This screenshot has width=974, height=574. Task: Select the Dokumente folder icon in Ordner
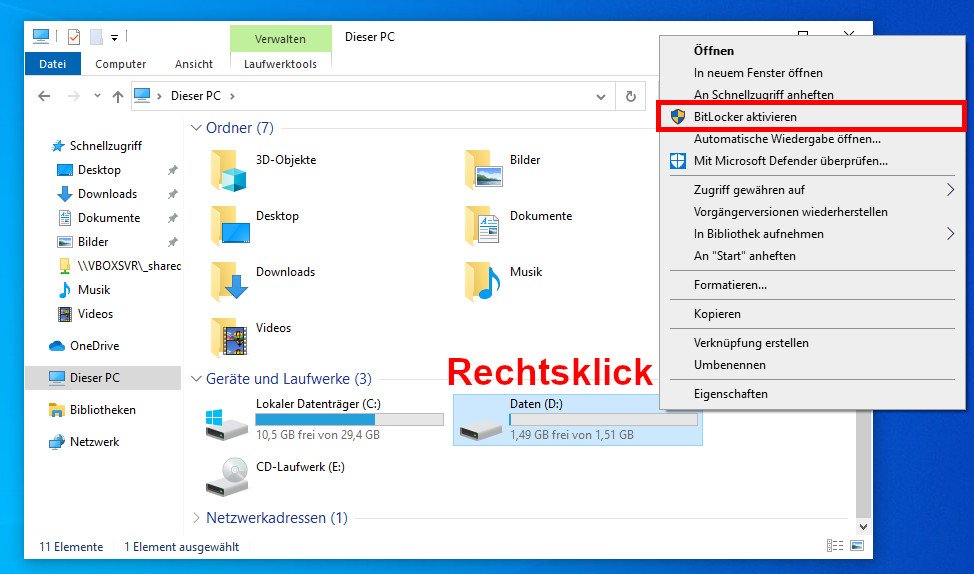(482, 226)
